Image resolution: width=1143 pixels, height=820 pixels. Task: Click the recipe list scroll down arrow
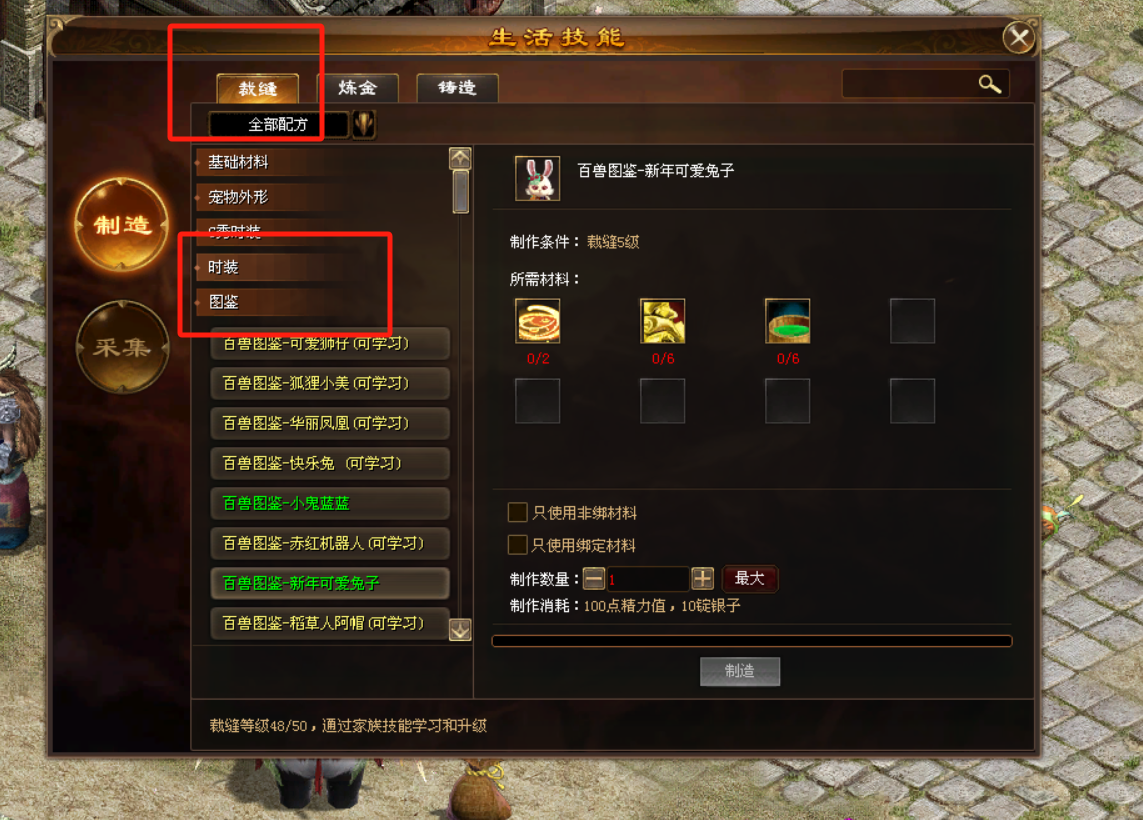coord(460,630)
